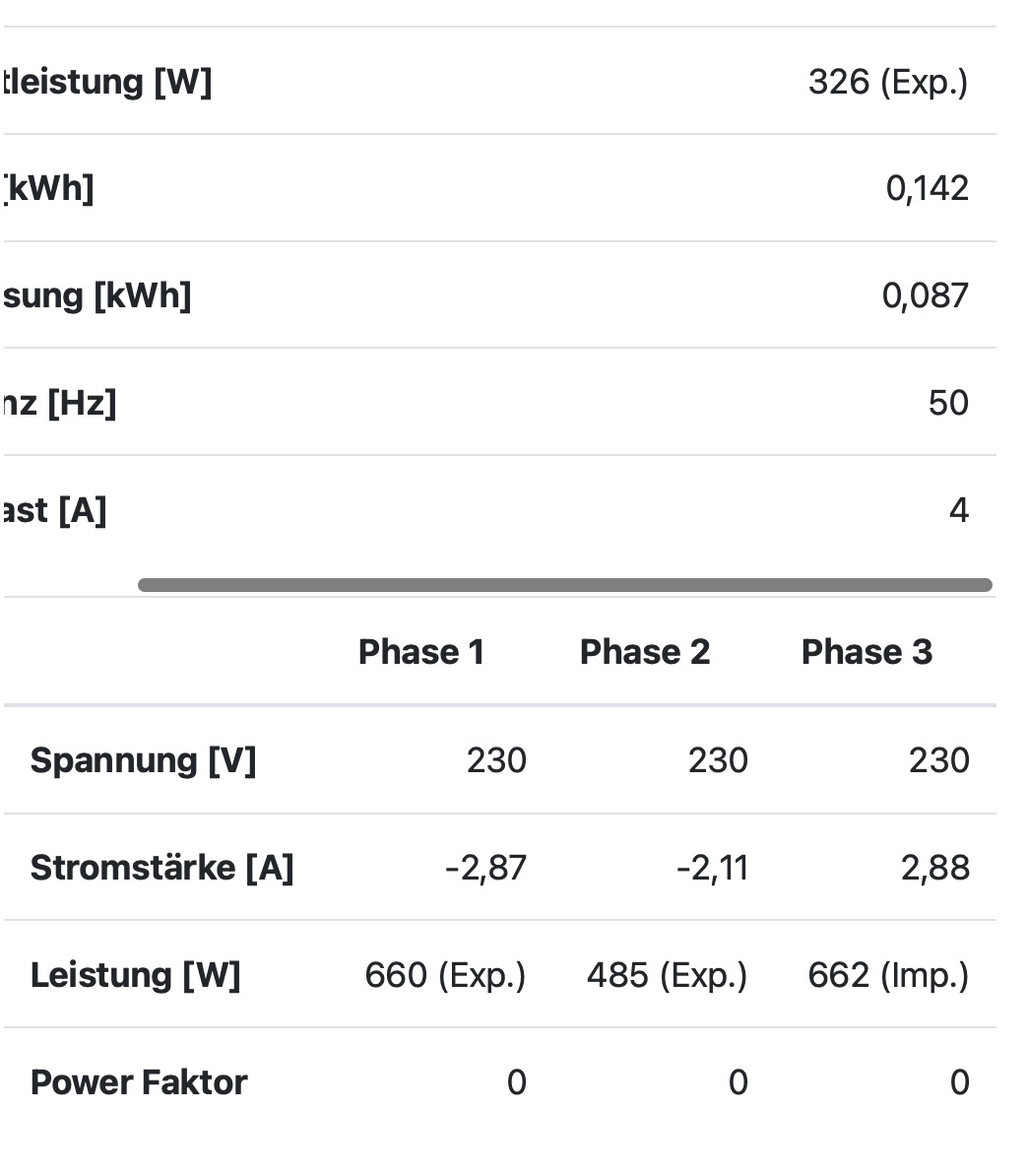Viewport: 1028px width, 1176px height.
Task: Select the Power Faktor row label
Action: (x=139, y=1082)
